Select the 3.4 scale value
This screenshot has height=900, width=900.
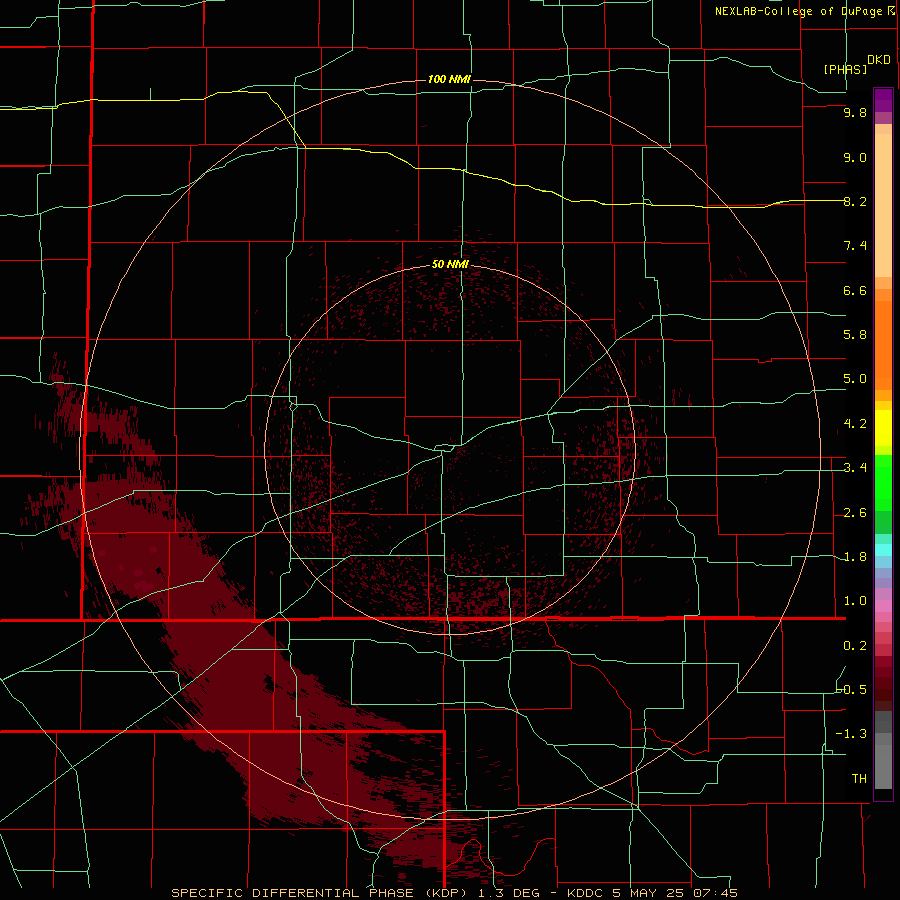coord(855,468)
